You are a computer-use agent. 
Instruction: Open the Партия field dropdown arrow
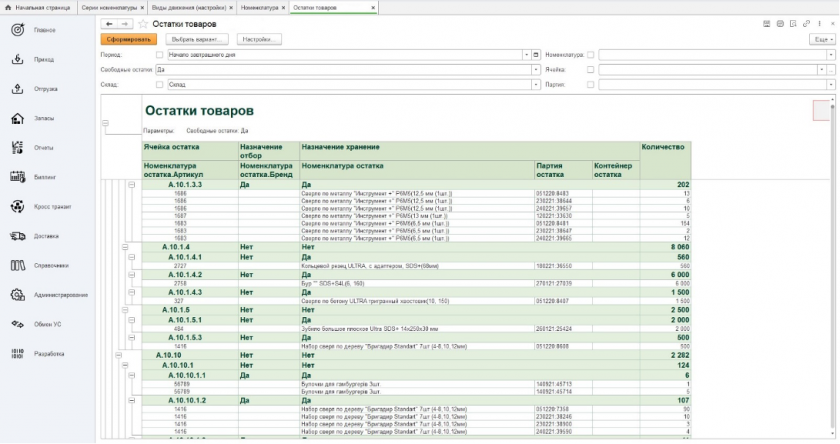click(x=831, y=85)
